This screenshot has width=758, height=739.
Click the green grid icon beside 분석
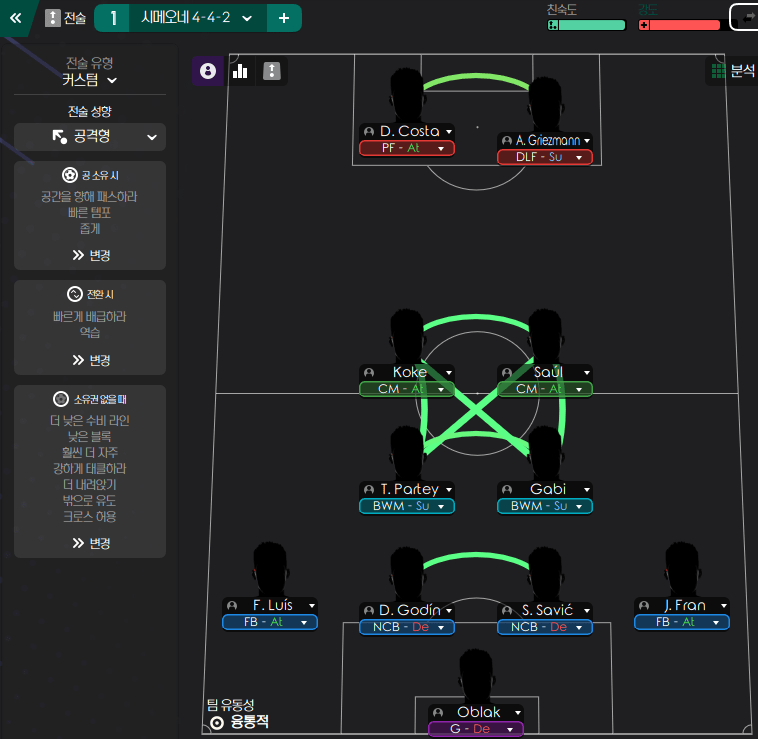[x=718, y=71]
